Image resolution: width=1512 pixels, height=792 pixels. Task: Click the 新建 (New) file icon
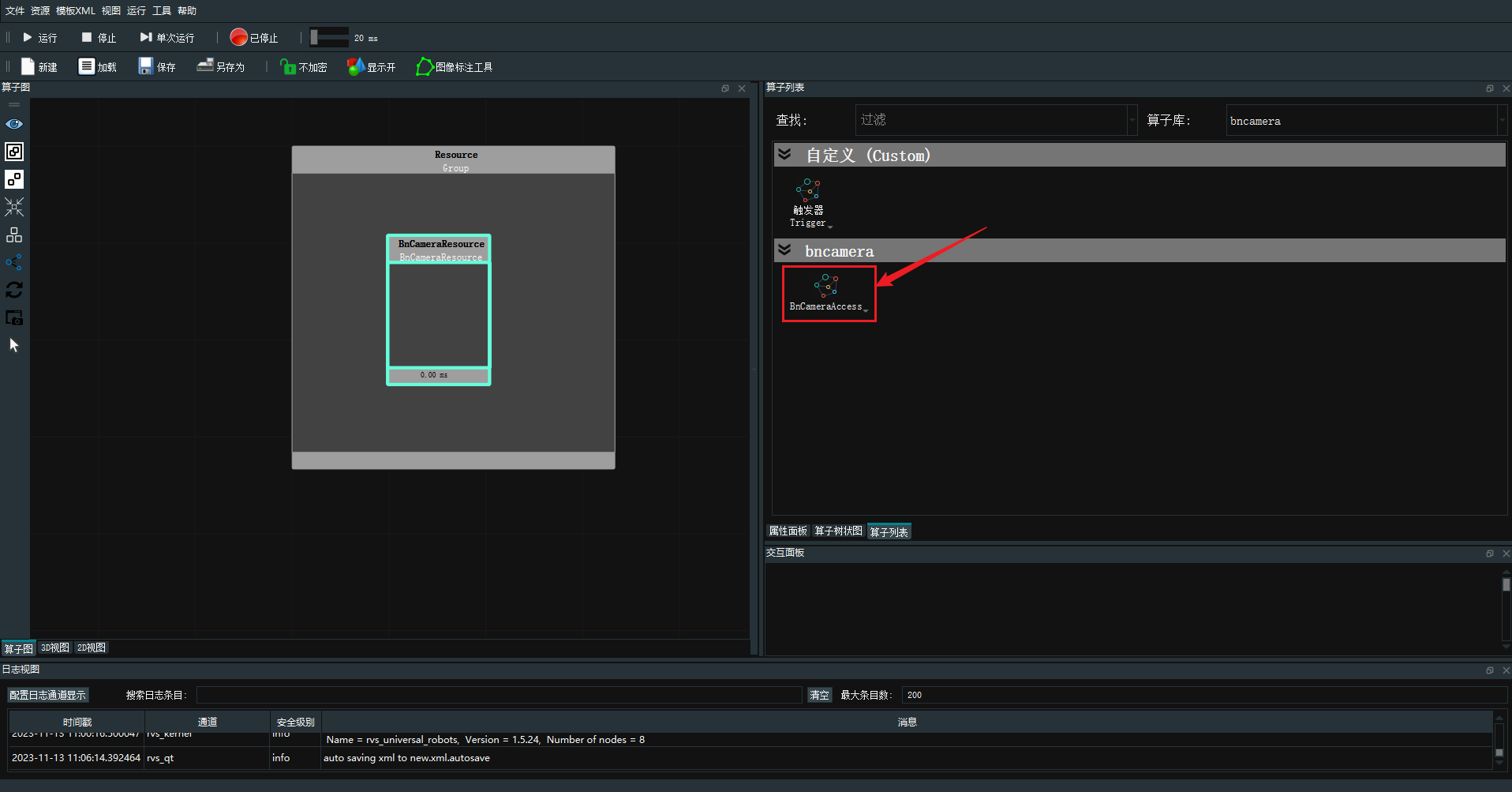pos(28,66)
